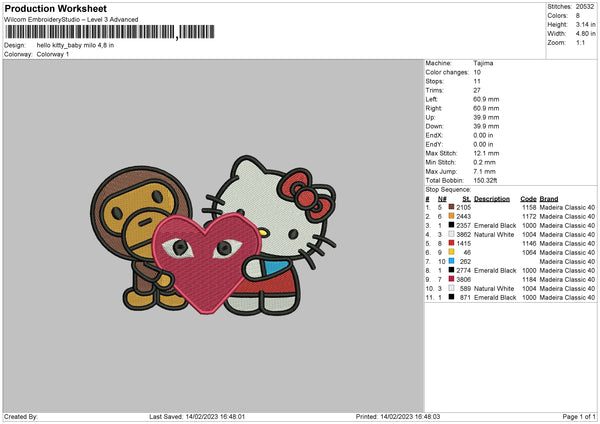Select the yellow swatch in stop 6
Image resolution: width=600 pixels, height=424 pixels.
point(452,251)
